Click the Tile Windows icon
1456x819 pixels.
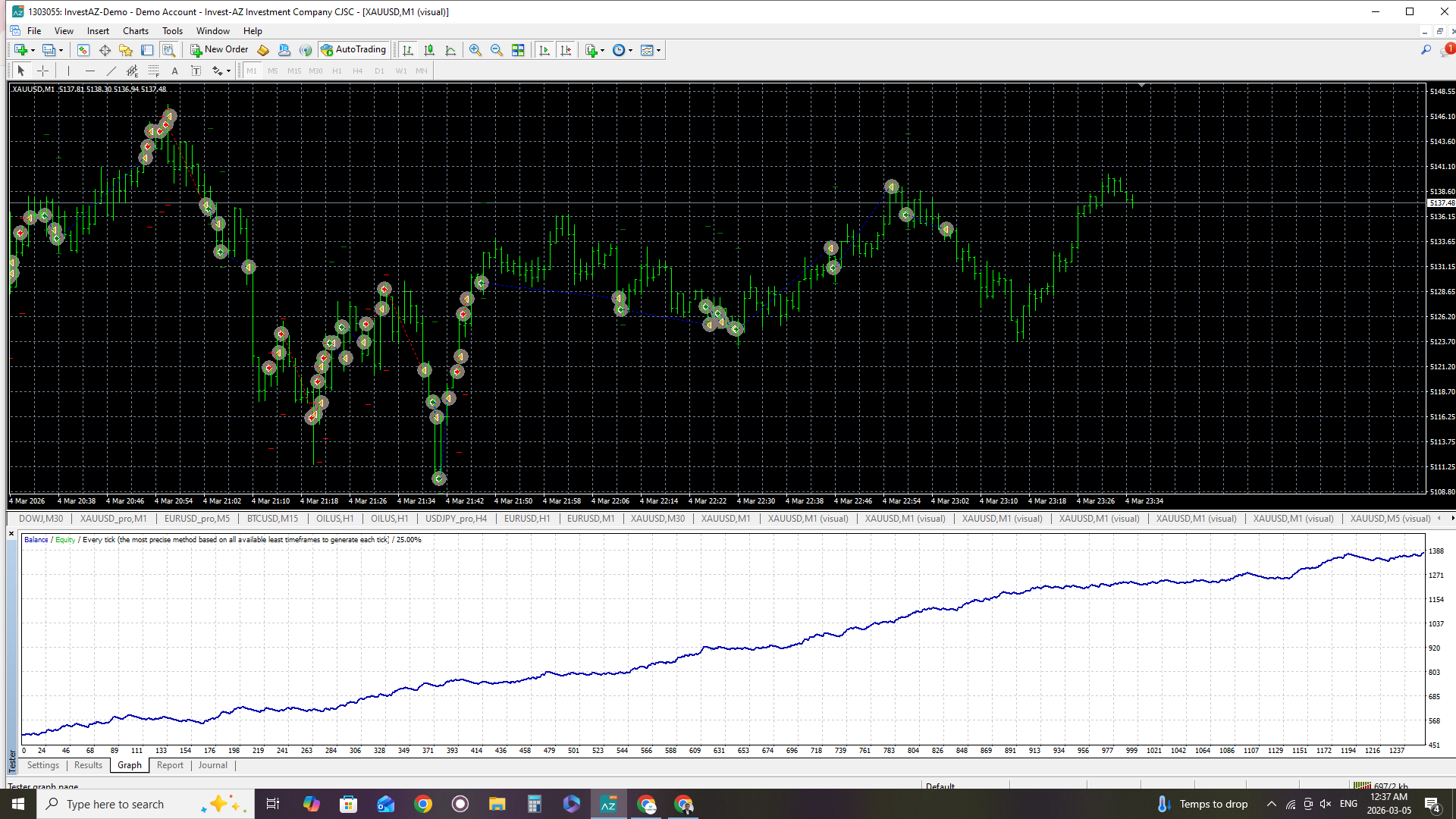pos(518,50)
